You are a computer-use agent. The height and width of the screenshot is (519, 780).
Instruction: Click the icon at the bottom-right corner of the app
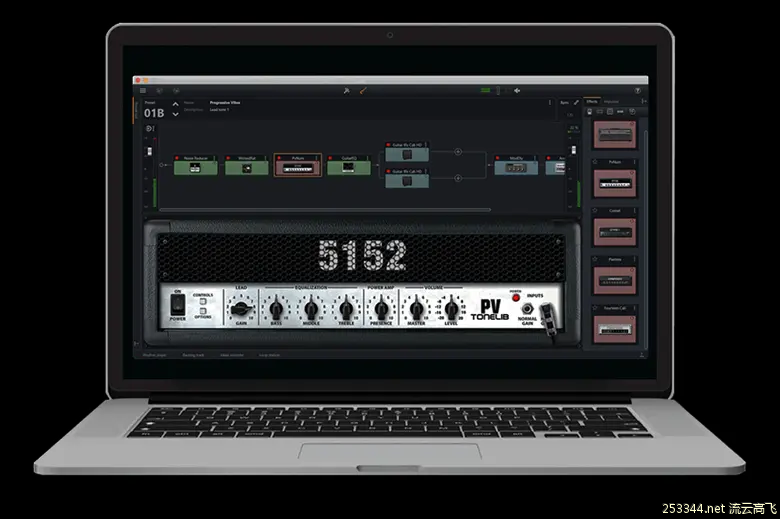[642, 355]
